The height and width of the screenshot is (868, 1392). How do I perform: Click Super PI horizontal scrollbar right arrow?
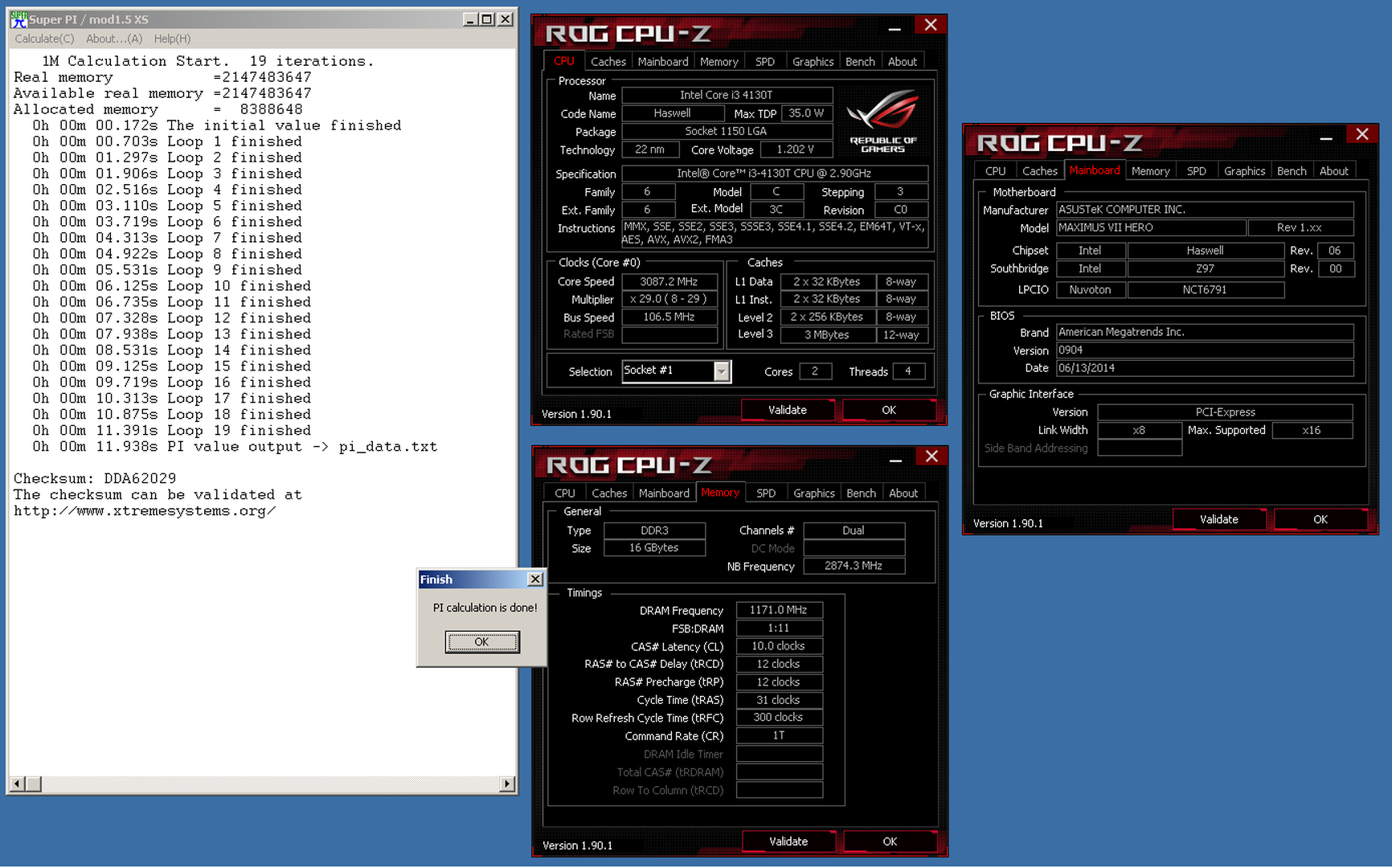506,784
